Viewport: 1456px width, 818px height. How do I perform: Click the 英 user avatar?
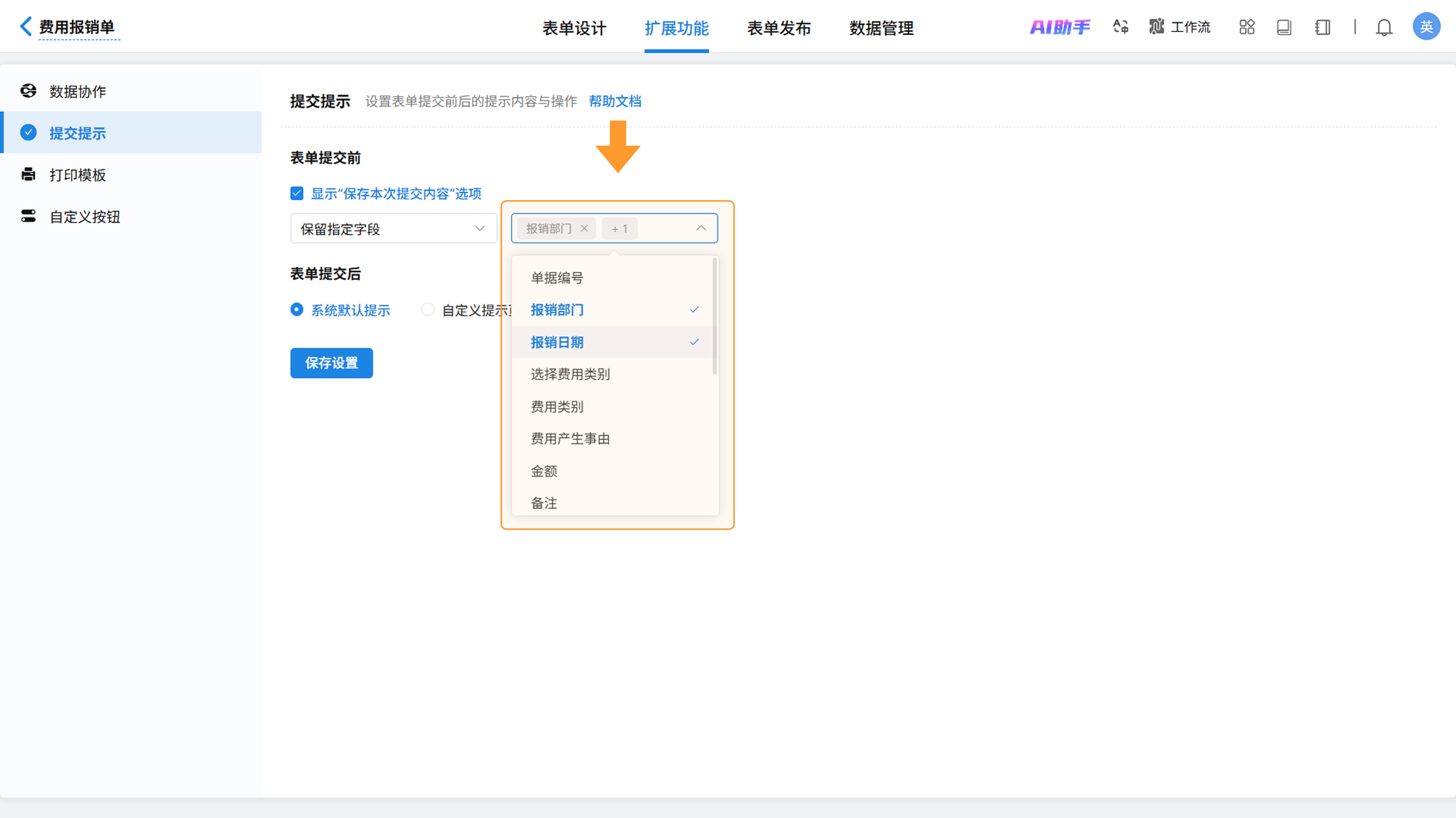pyautogui.click(x=1426, y=27)
